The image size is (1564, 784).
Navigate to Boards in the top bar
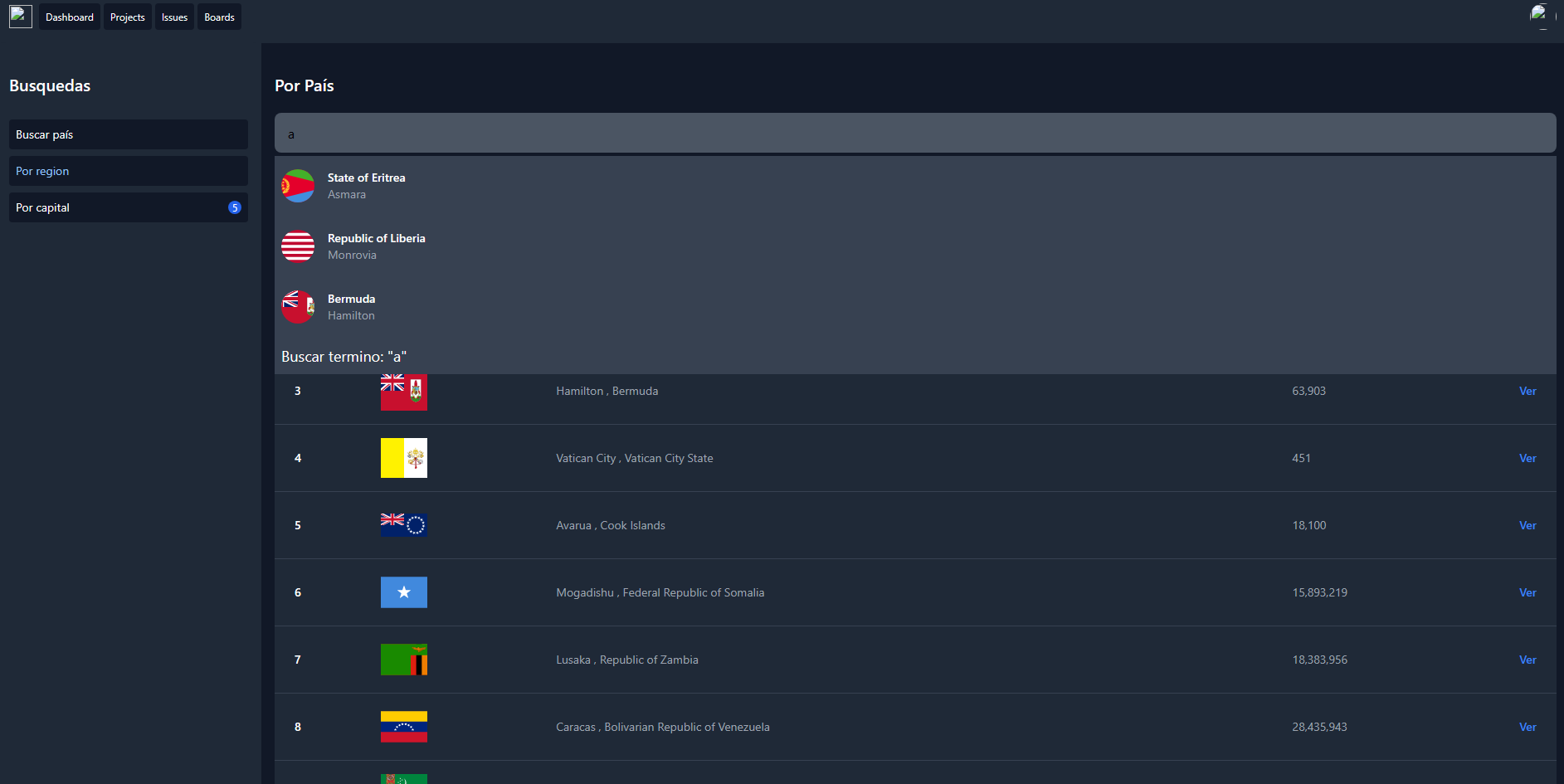click(x=220, y=17)
